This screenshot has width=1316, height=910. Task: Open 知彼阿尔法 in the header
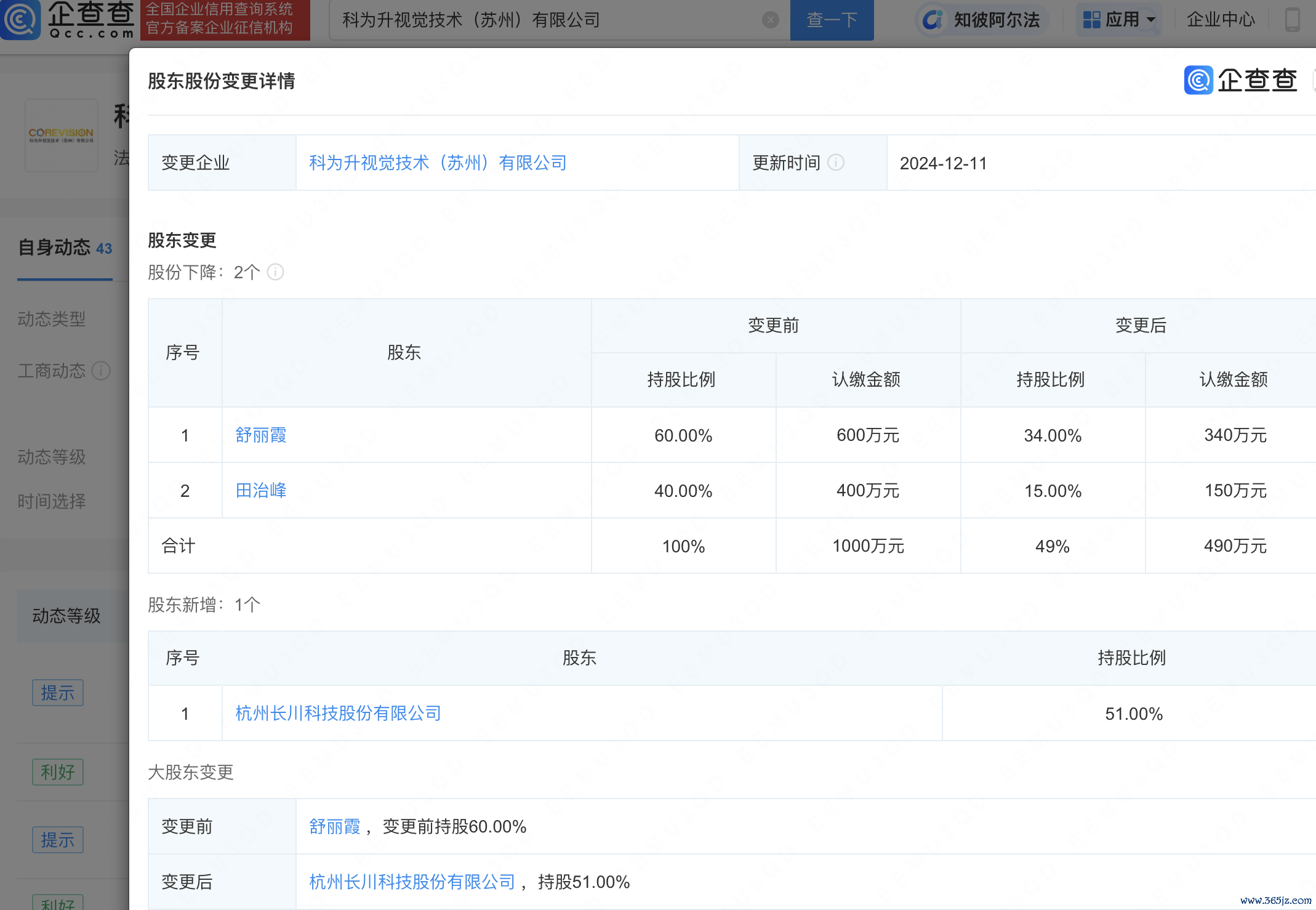[x=982, y=20]
